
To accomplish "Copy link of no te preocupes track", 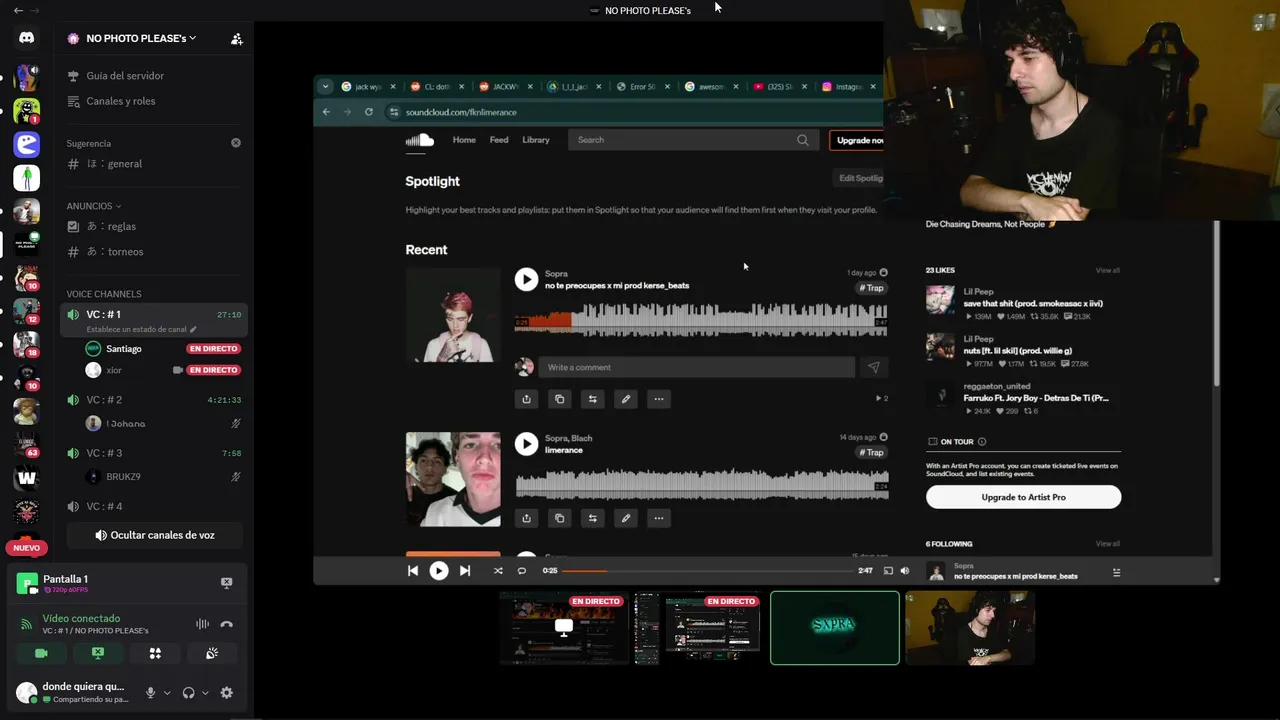I will point(559,399).
